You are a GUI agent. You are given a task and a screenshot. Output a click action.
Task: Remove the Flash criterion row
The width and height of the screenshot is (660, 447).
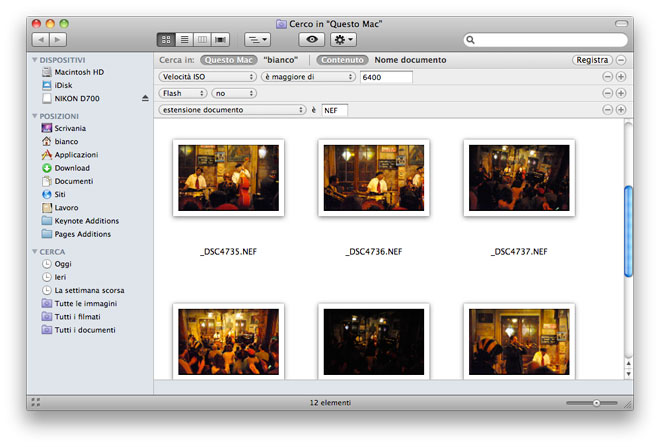coord(607,93)
